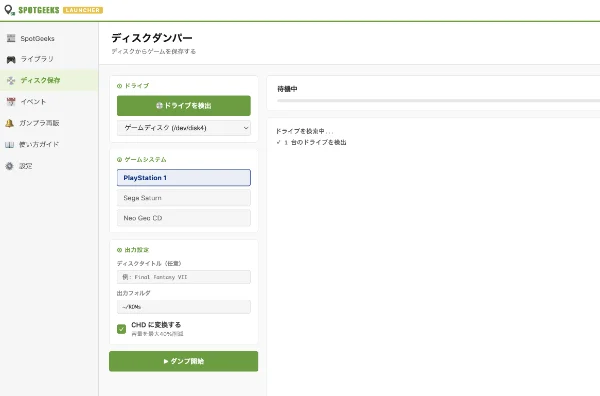Click the progress bar under 待機中
Image resolution: width=600 pixels, height=396 pixels.
pyautogui.click(x=439, y=101)
